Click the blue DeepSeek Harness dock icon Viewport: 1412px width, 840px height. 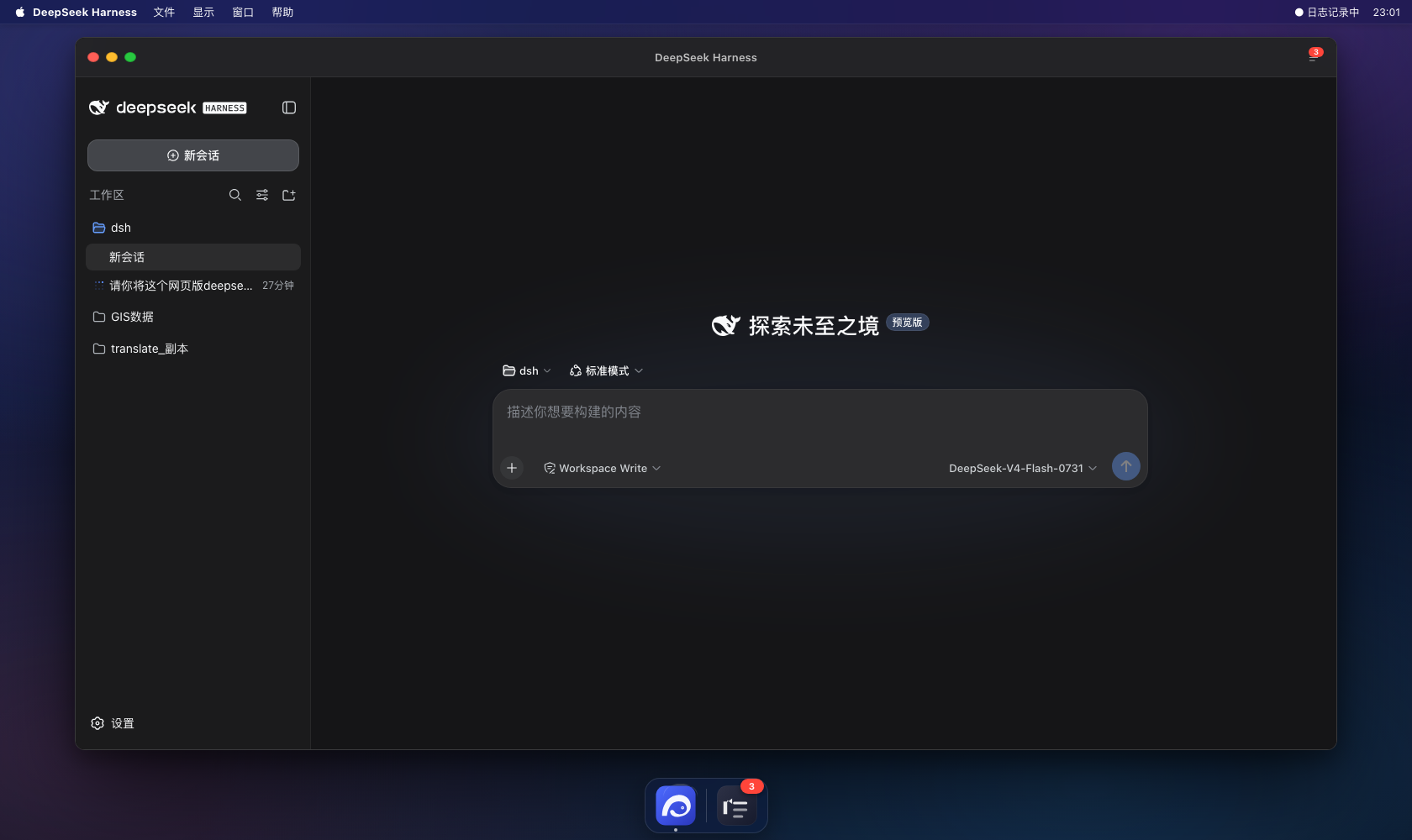[x=676, y=806]
